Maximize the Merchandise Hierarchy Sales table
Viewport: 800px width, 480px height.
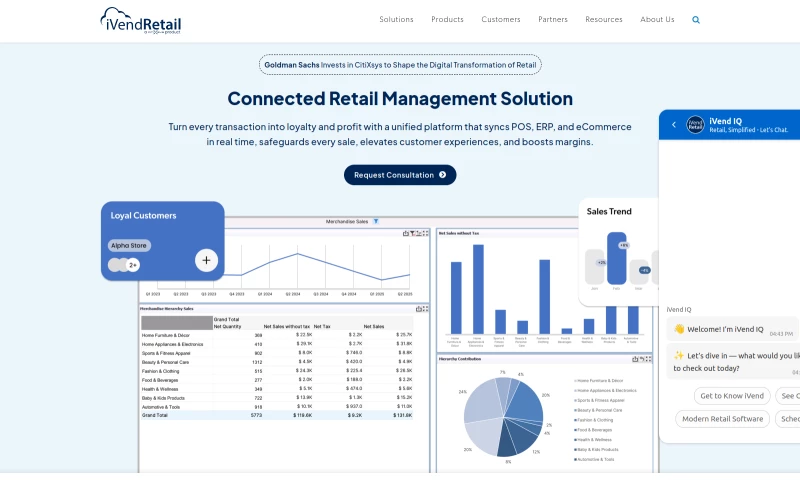426,309
